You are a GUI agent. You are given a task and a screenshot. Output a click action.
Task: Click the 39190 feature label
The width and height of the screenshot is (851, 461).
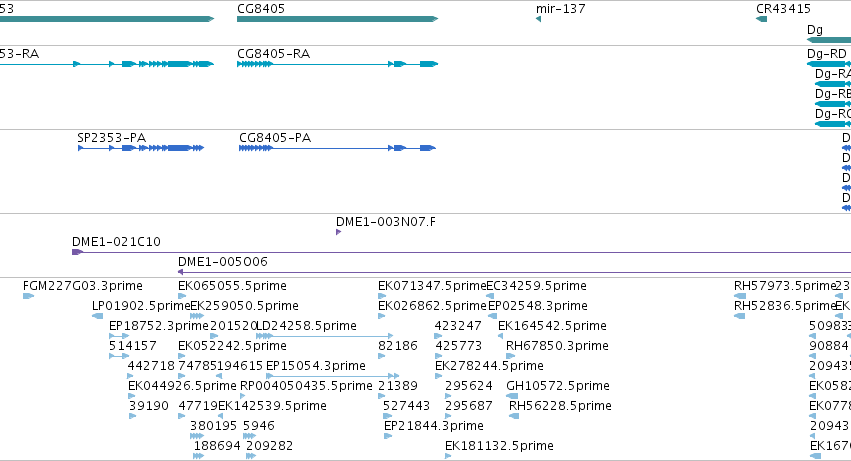[149, 406]
